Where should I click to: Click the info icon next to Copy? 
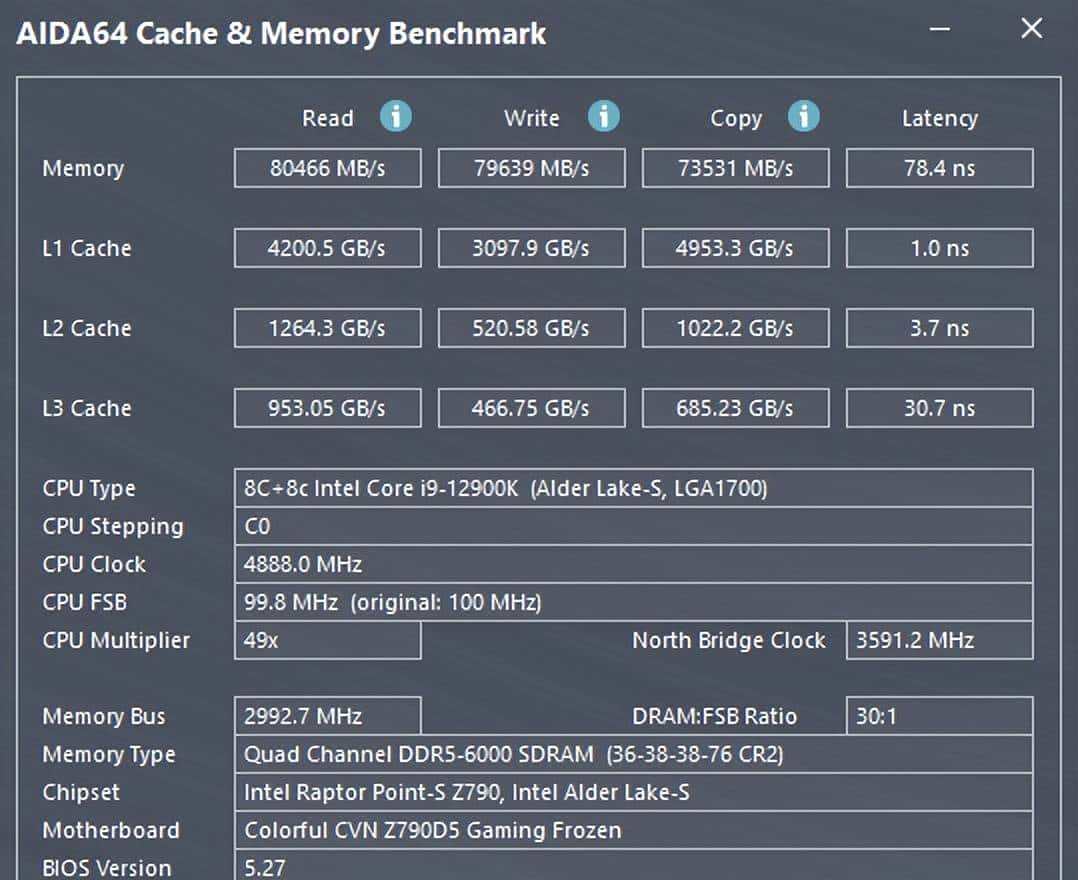point(803,117)
